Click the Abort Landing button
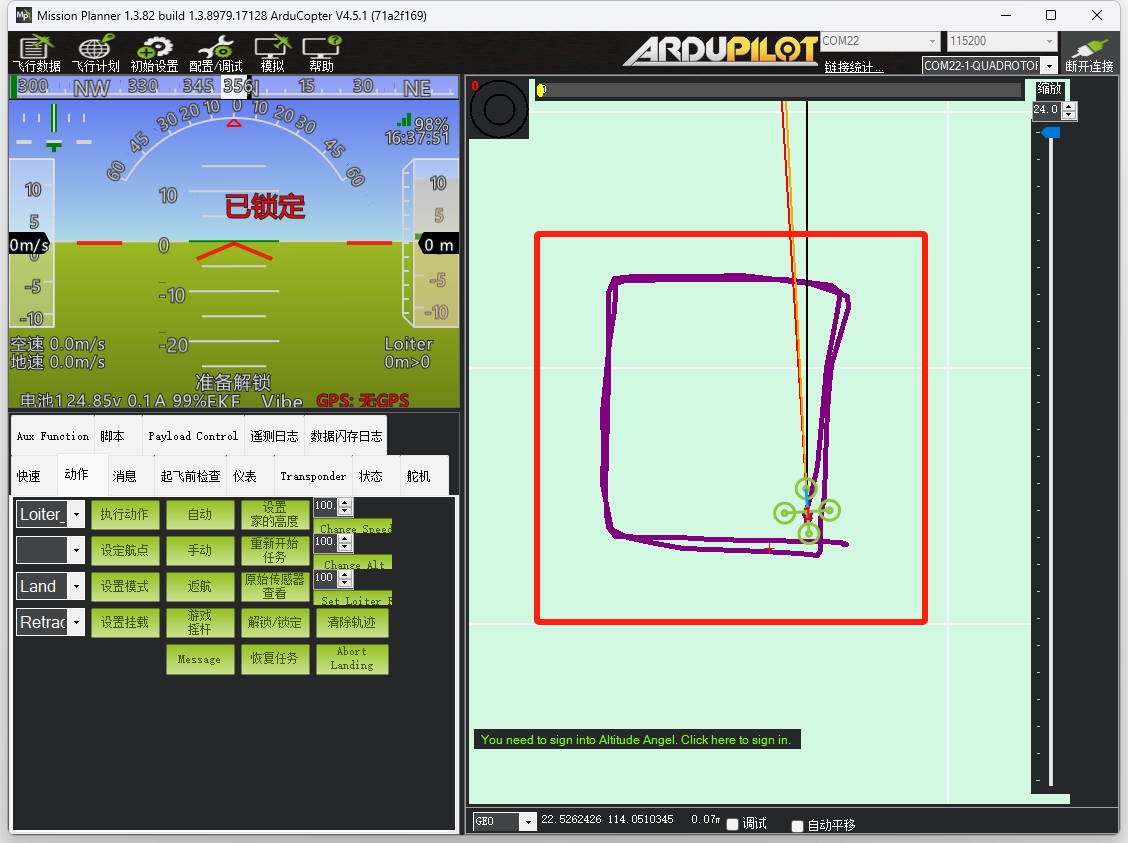The image size is (1128, 843). 352,659
